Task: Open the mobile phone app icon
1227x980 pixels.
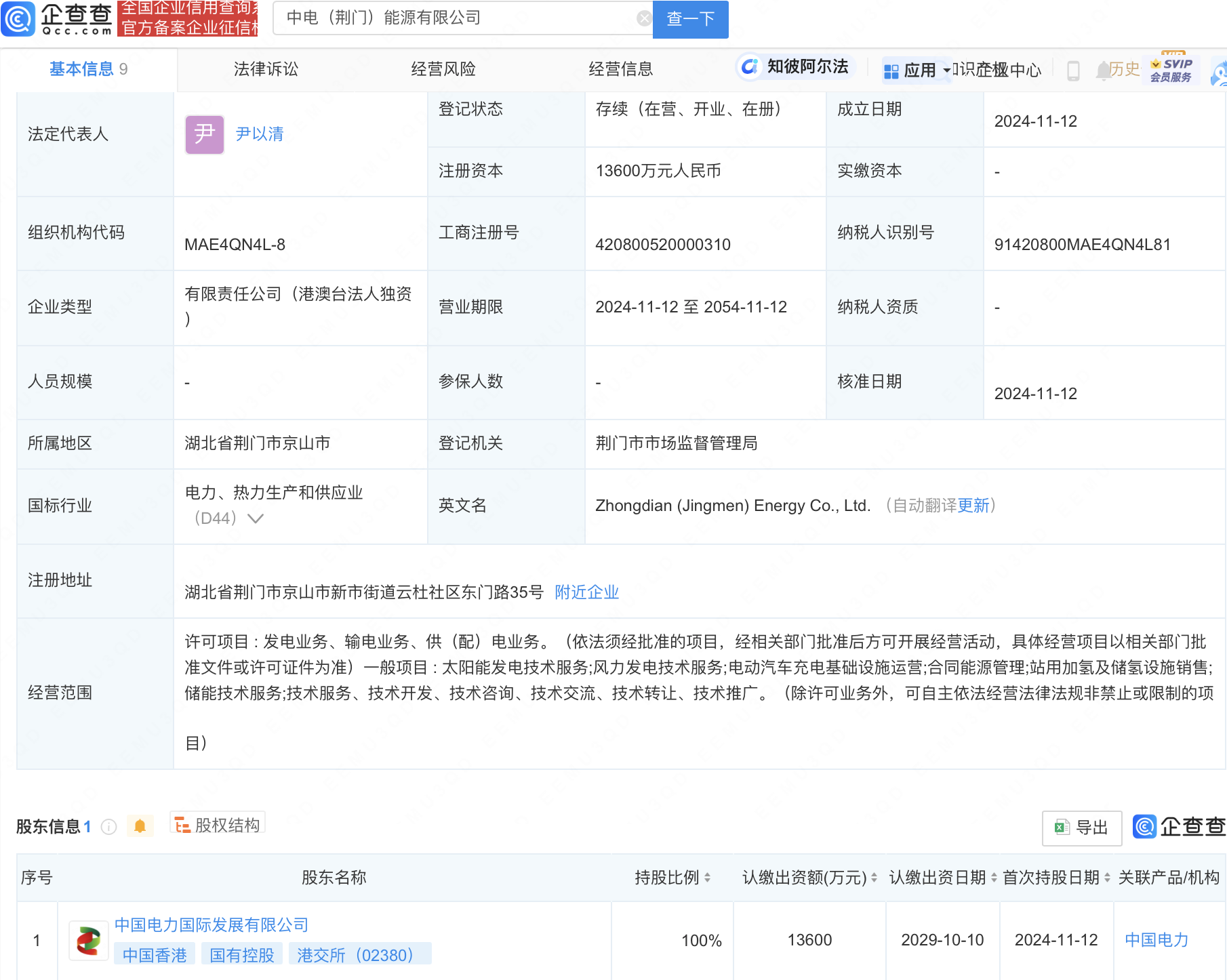Action: click(1072, 70)
